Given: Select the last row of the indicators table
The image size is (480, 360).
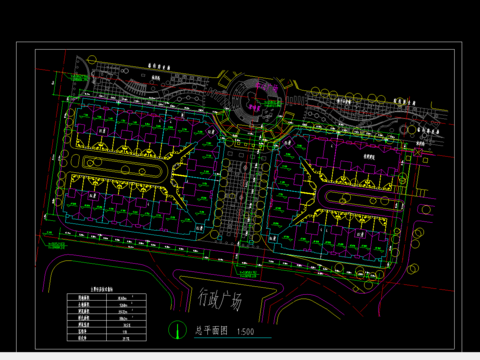Looking at the screenshot, I should point(107,338).
